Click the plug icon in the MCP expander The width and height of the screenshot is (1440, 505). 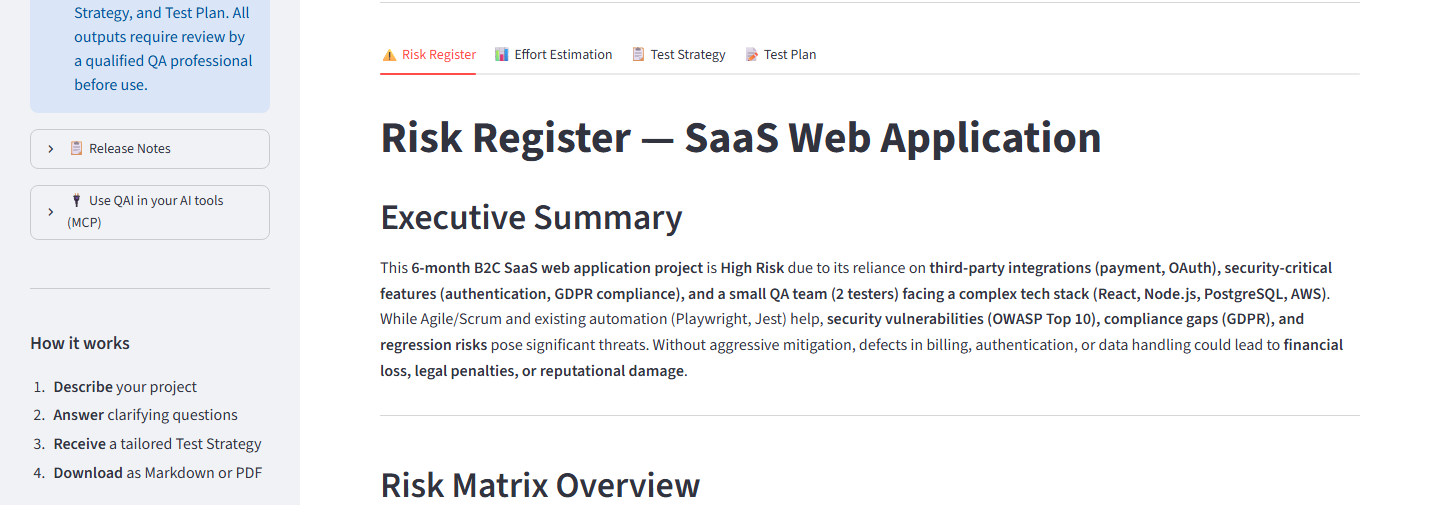tap(76, 200)
